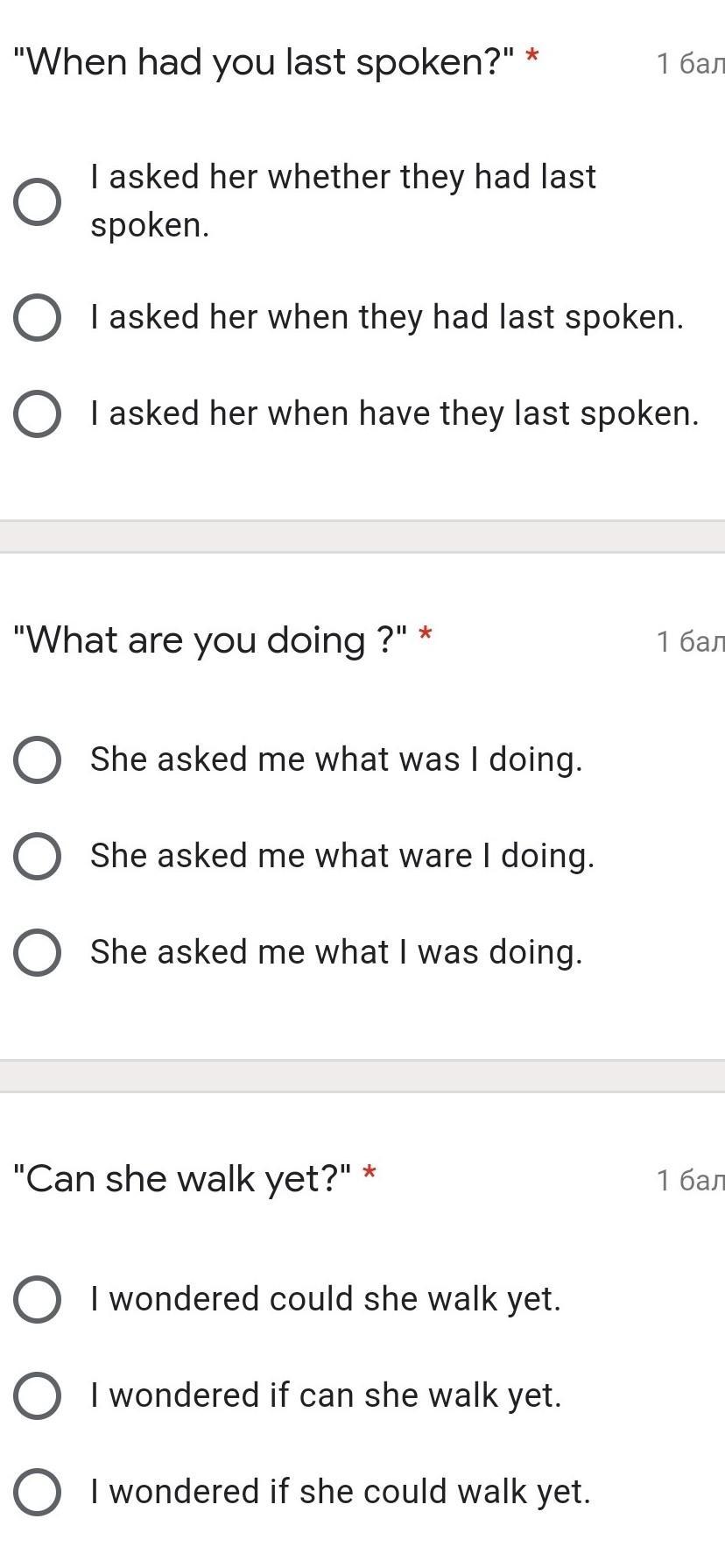This screenshot has width=725, height=1568.
Task: Click the red asterisk after 'What are you doing ?'
Action: click(426, 635)
